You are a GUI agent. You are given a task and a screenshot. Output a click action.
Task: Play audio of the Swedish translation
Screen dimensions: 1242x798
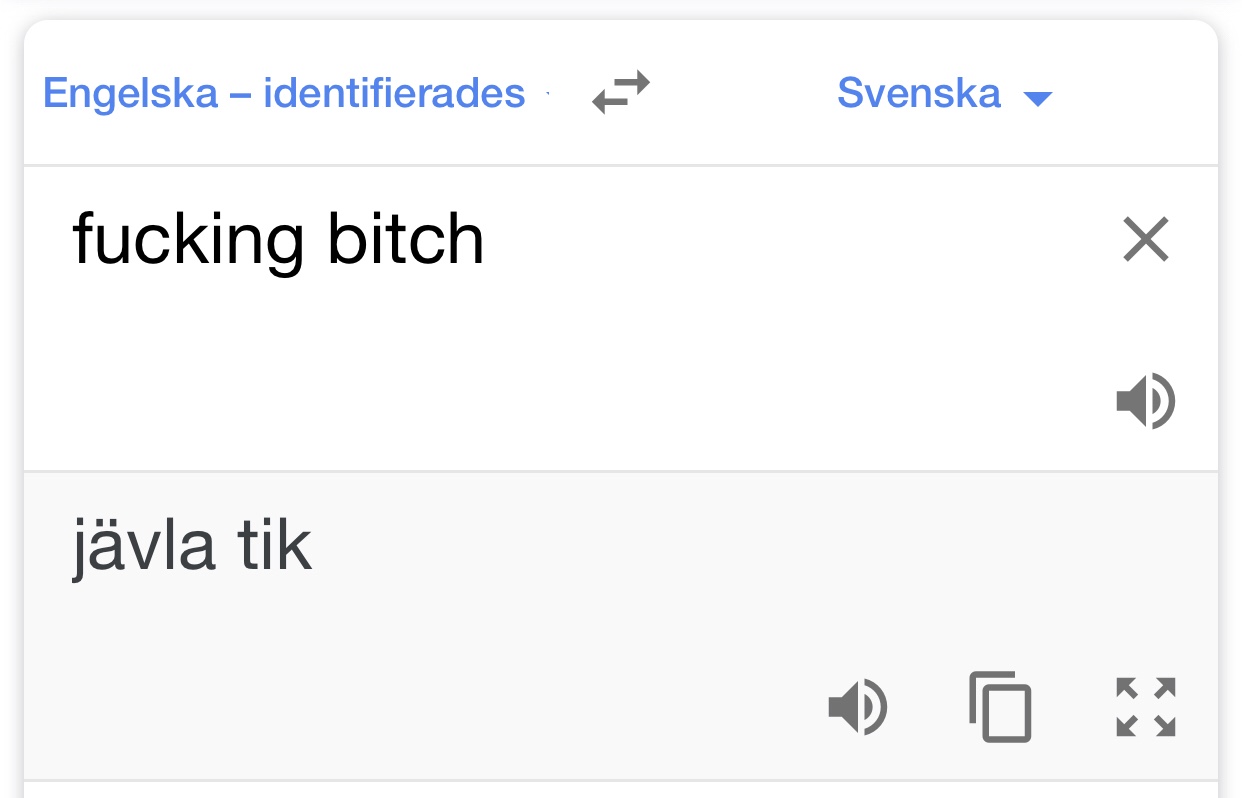(858, 708)
